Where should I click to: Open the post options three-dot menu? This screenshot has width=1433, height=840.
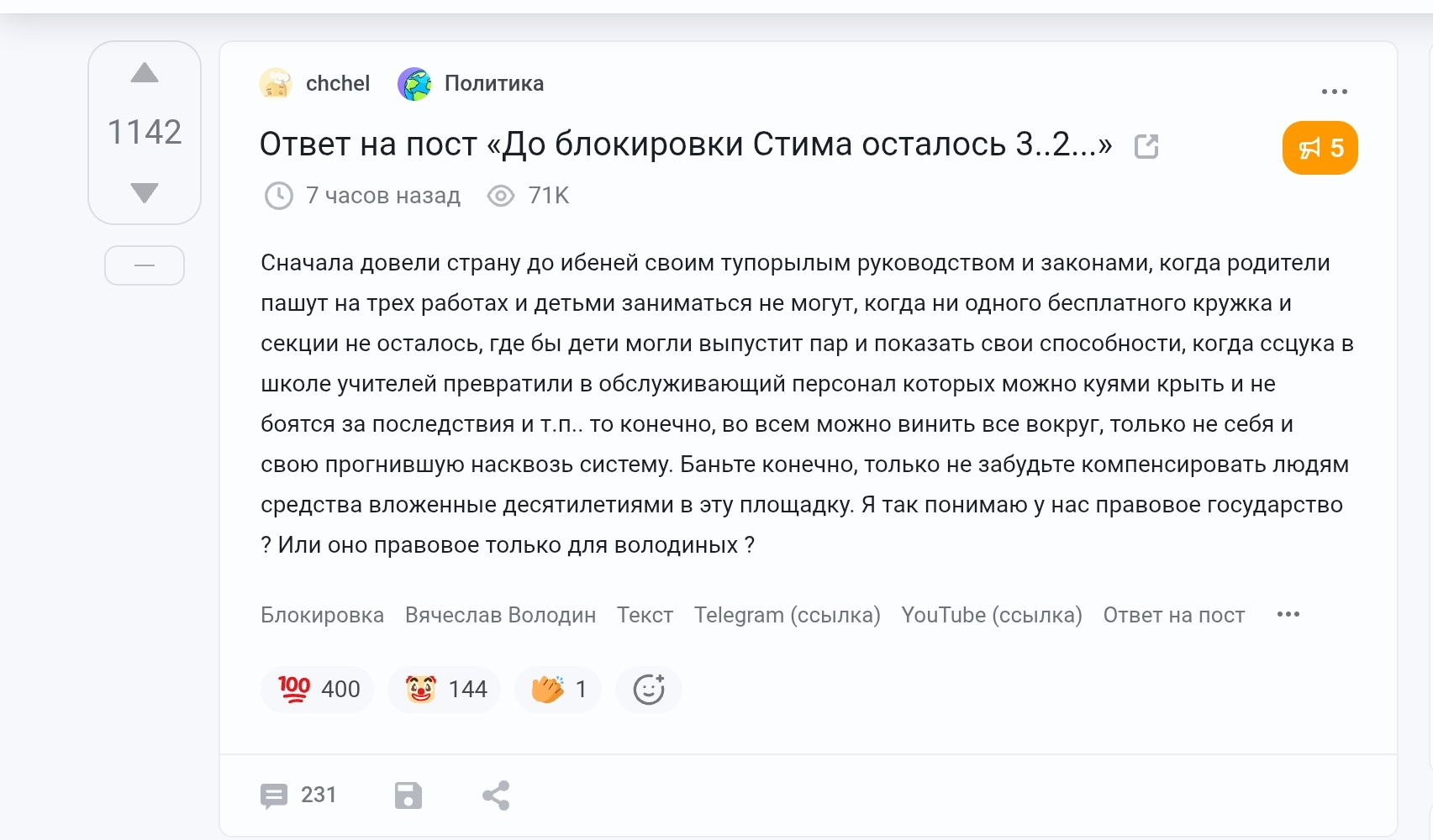[x=1334, y=91]
